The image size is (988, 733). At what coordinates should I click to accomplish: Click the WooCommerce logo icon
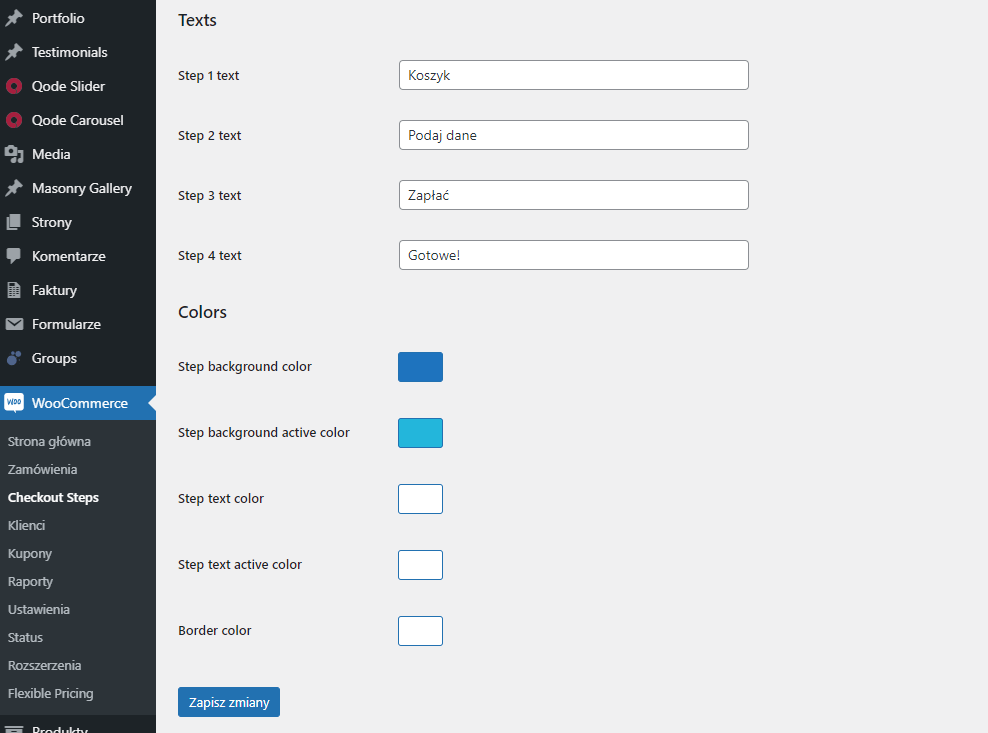click(x=14, y=403)
